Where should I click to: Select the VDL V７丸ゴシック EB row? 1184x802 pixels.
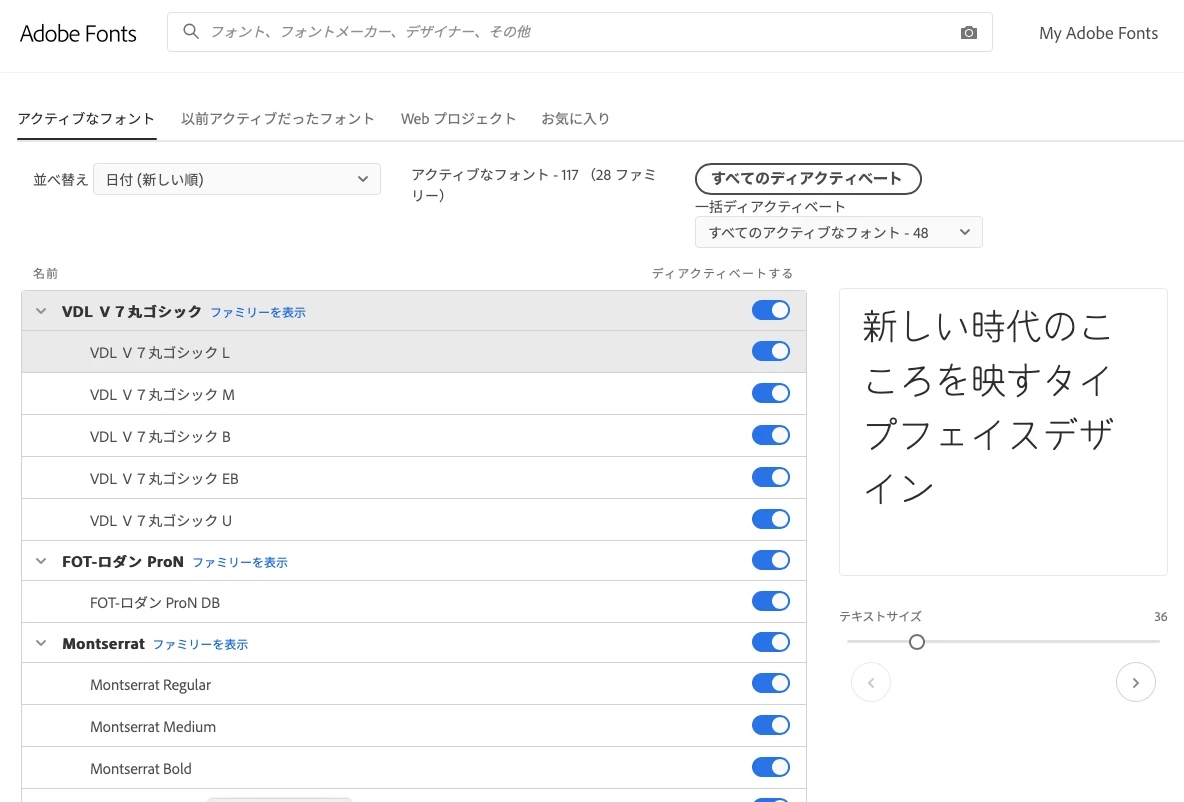pos(414,478)
